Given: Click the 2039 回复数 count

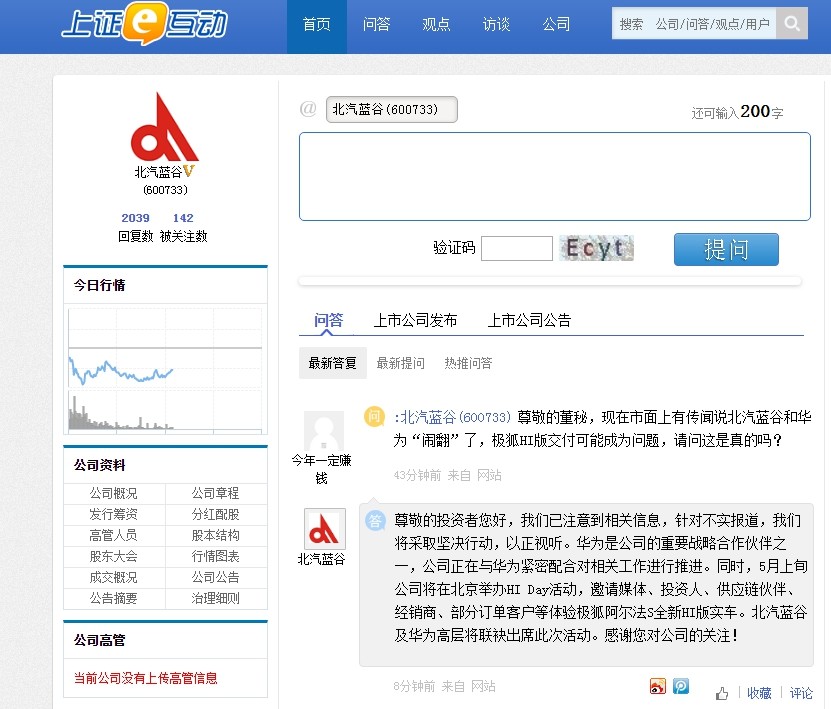Looking at the screenshot, I should point(135,218).
